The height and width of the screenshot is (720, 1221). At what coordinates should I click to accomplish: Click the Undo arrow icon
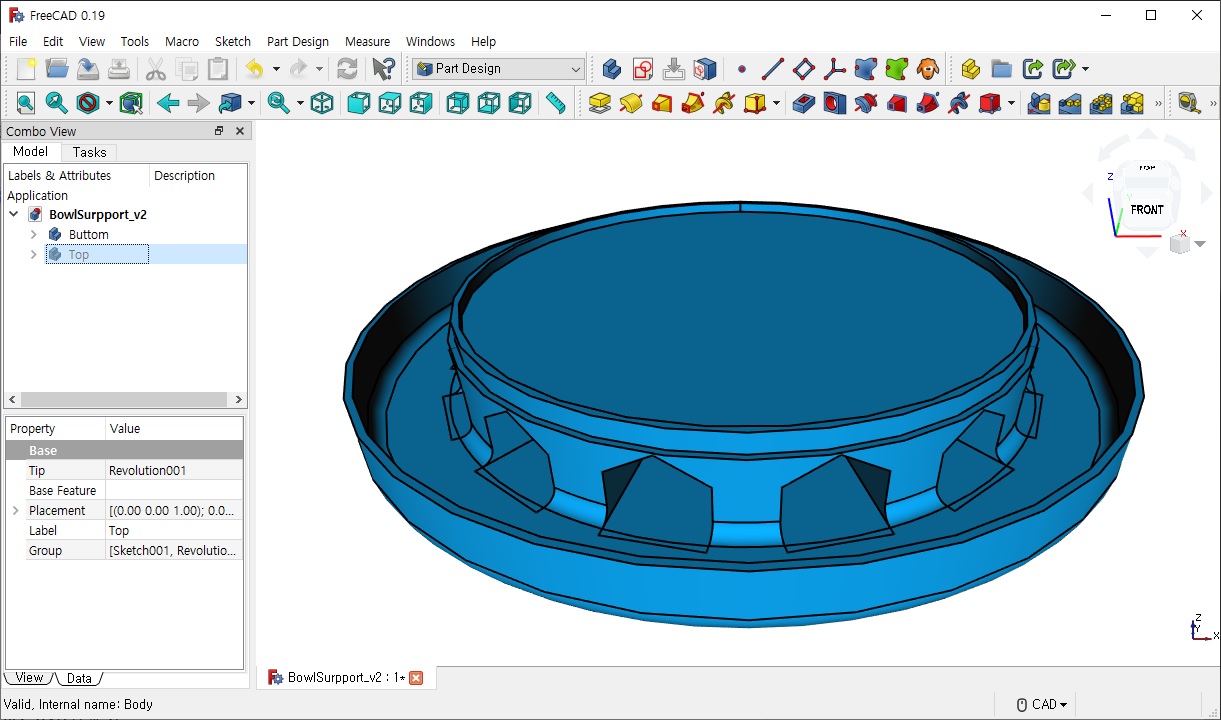point(254,69)
